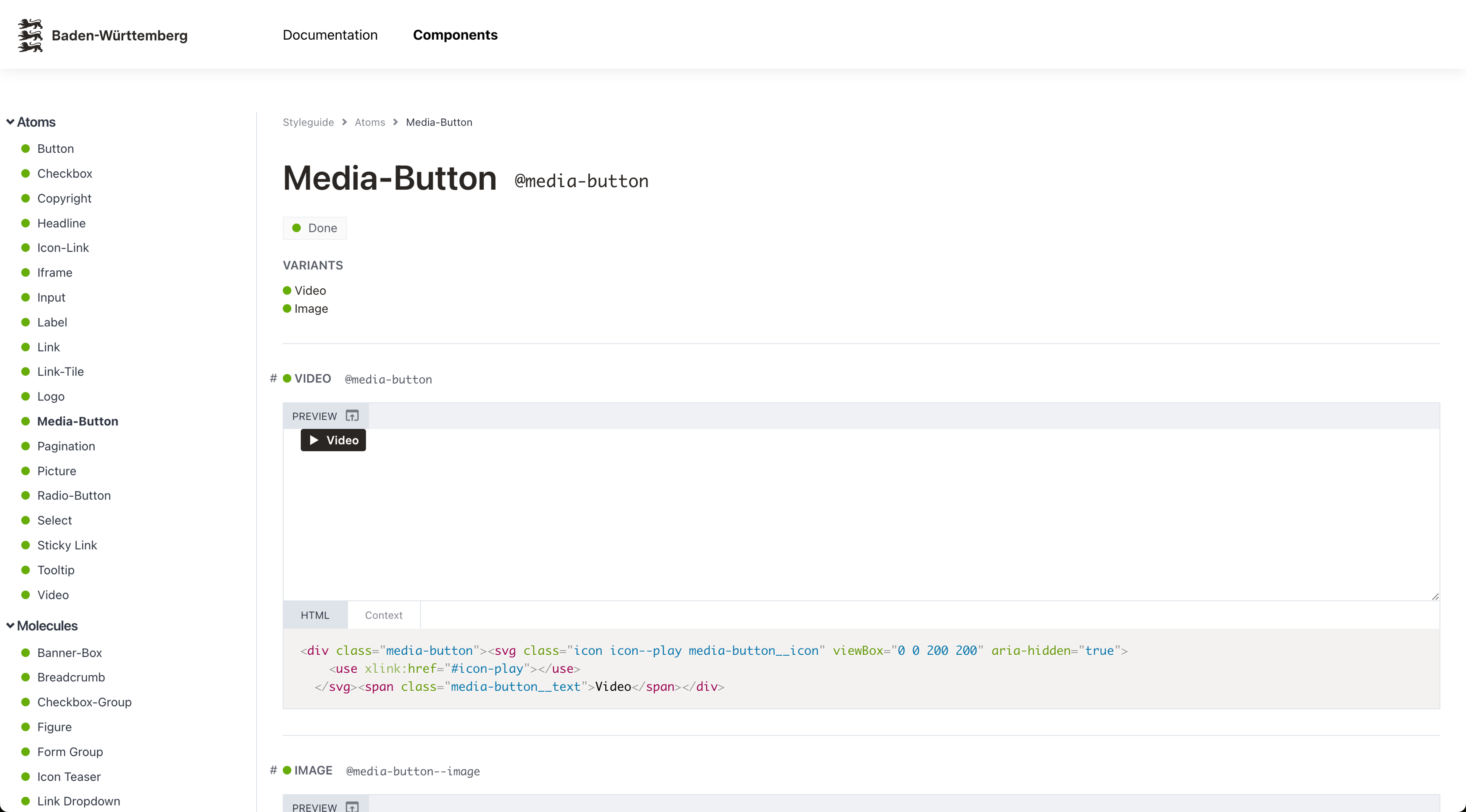
Task: Open the Components menu item
Action: coord(455,35)
